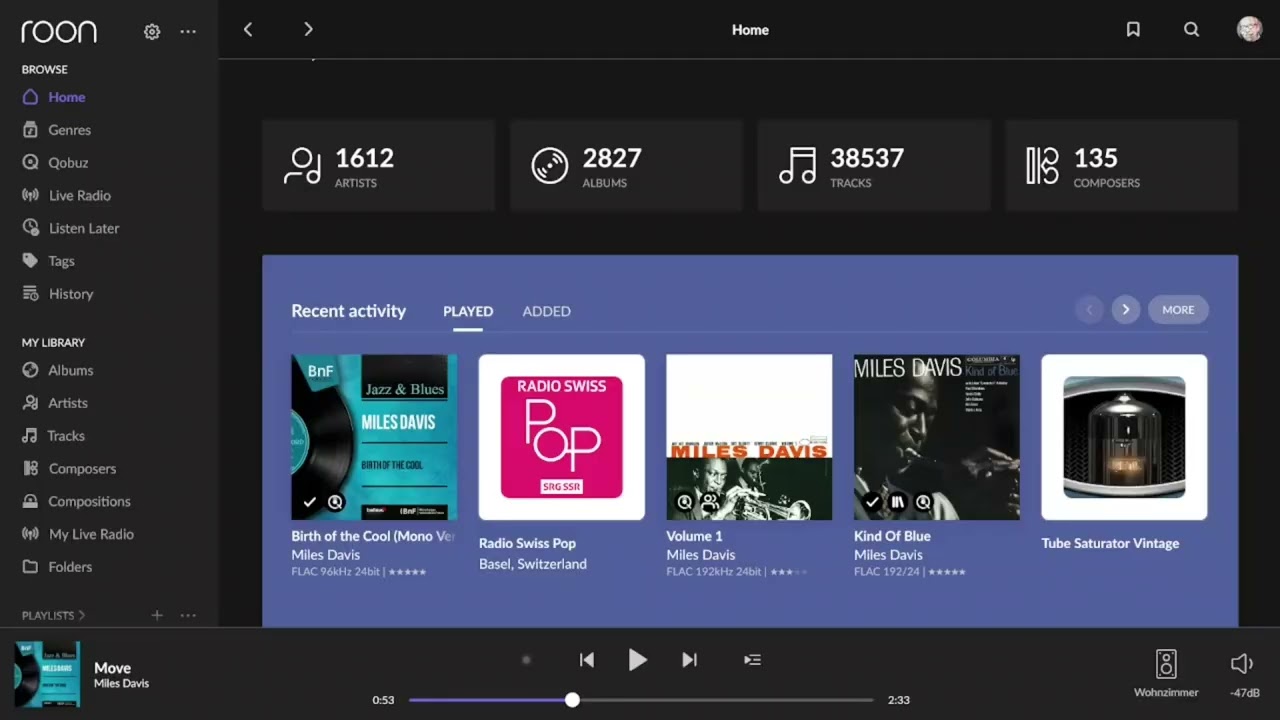Open Qobuz in the sidebar
Image resolution: width=1280 pixels, height=720 pixels.
click(55, 163)
